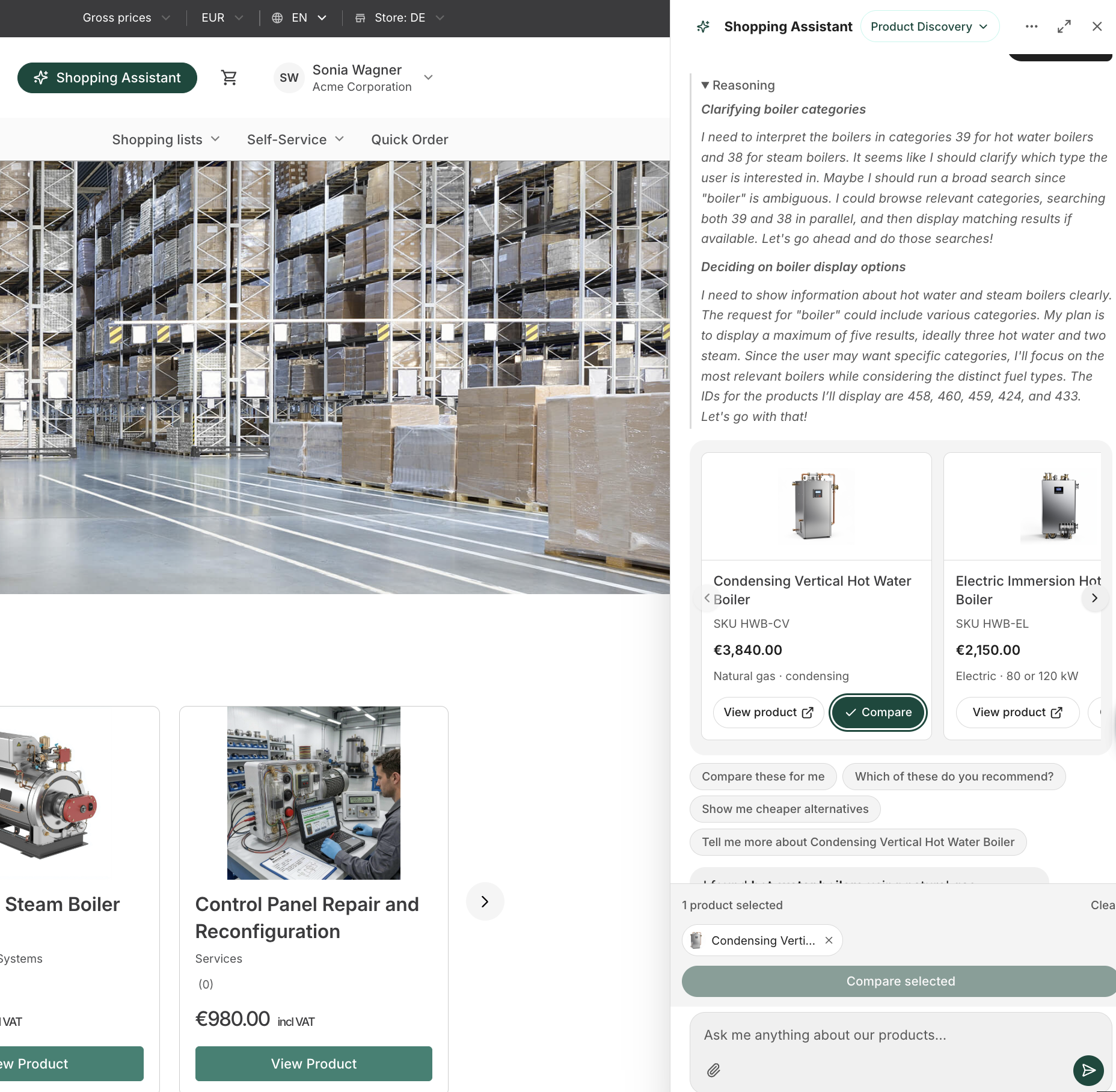Toggle Compare on Condensing Vertical boiler
The image size is (1116, 1092).
[878, 713]
